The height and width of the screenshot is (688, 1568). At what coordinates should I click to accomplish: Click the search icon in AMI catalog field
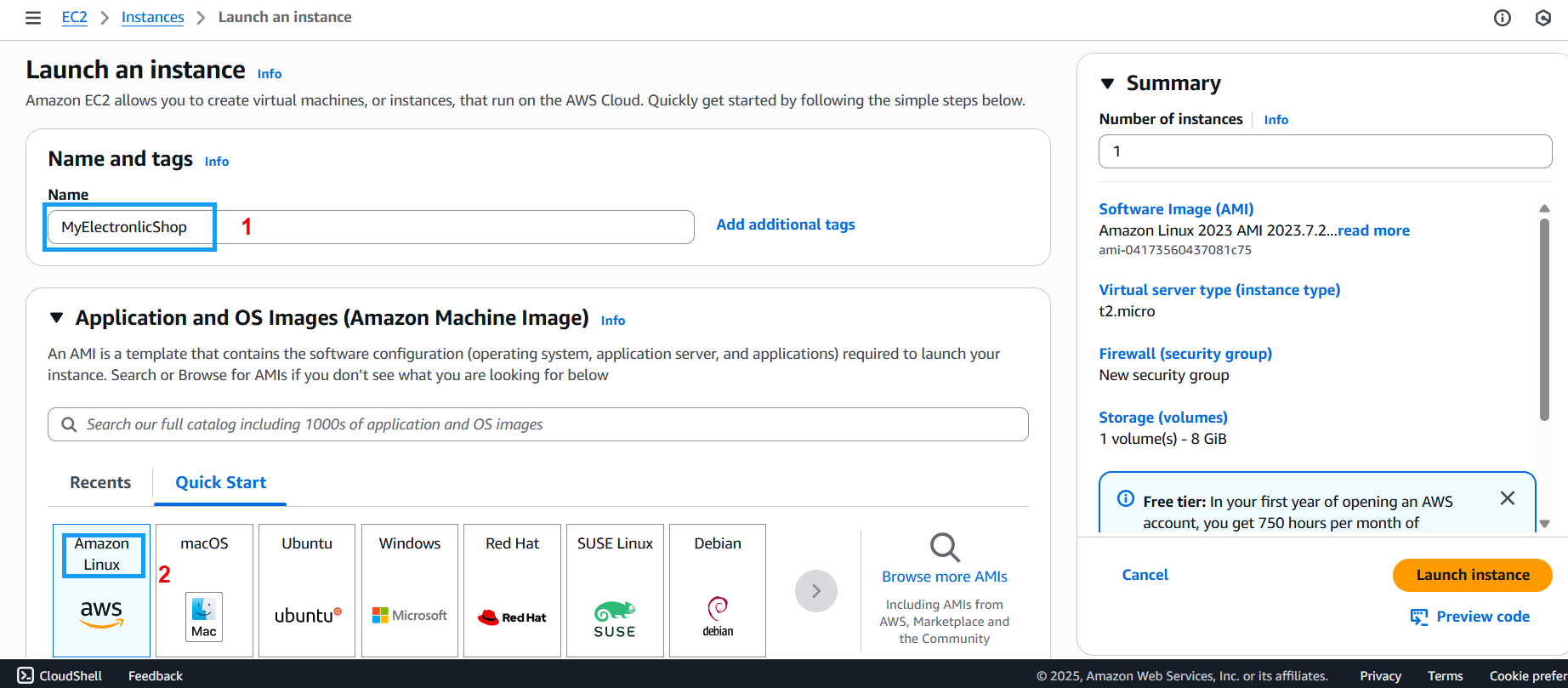[69, 424]
